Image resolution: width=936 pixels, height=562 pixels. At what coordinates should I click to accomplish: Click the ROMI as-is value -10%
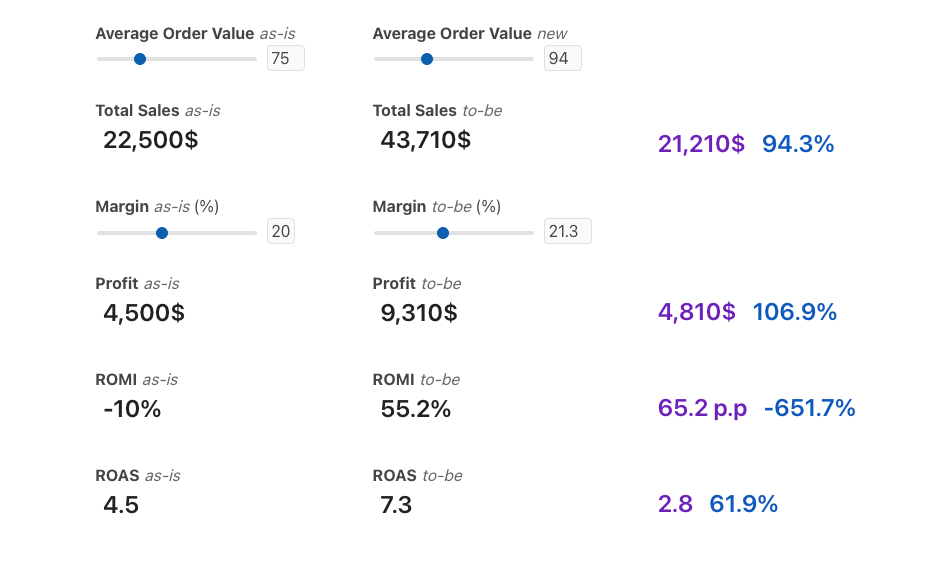pyautogui.click(x=132, y=409)
